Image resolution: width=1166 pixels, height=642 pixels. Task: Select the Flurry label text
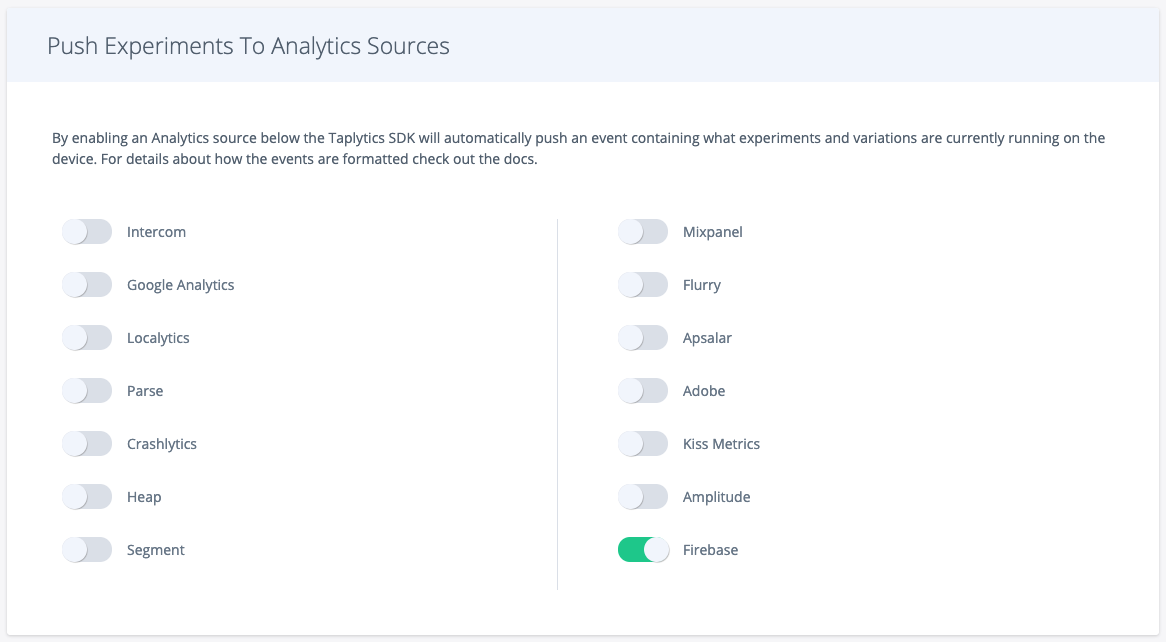point(702,285)
